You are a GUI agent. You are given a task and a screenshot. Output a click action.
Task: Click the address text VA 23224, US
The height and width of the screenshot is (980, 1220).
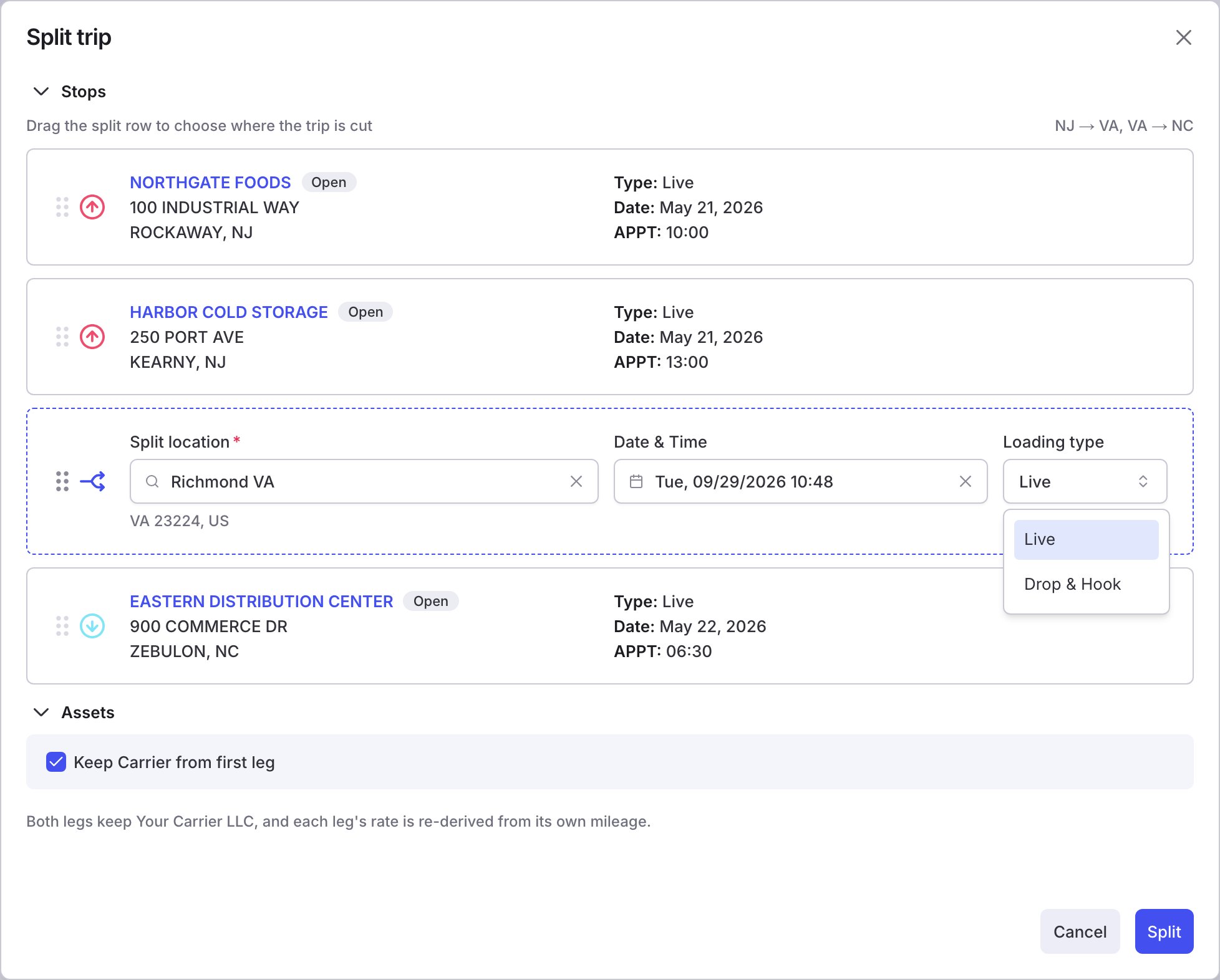180,521
